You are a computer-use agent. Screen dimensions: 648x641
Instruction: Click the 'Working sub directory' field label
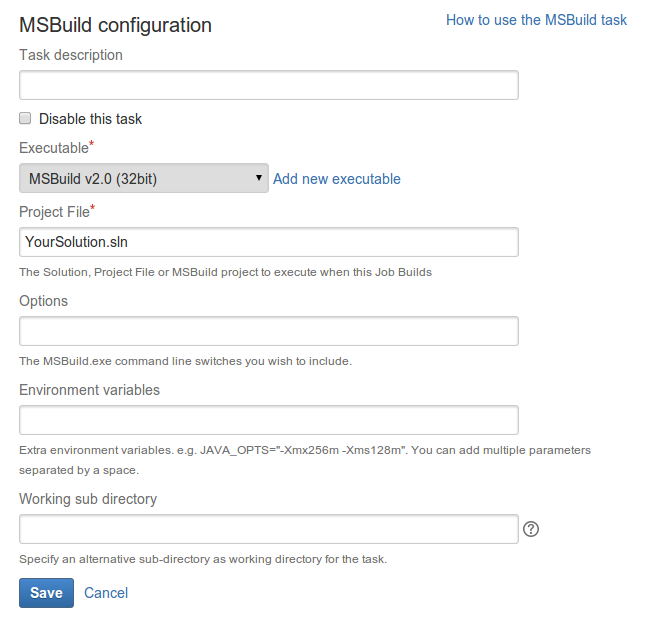(x=88, y=499)
